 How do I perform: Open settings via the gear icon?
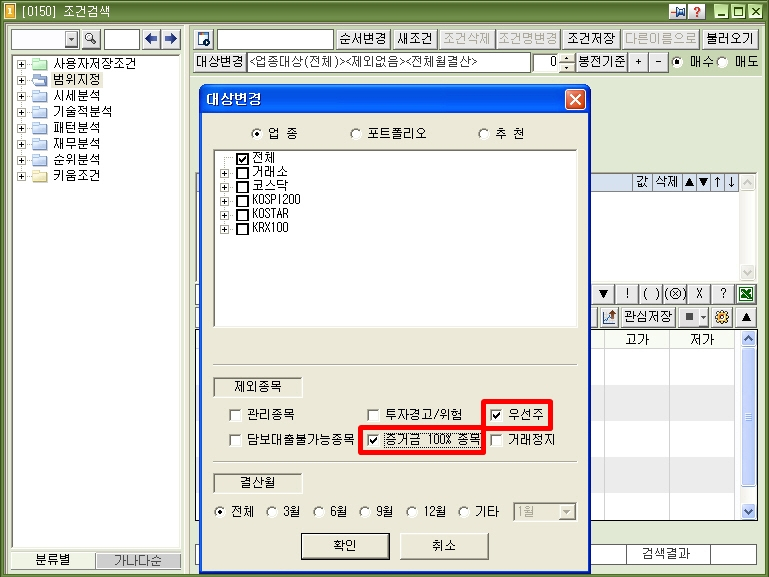pos(722,317)
